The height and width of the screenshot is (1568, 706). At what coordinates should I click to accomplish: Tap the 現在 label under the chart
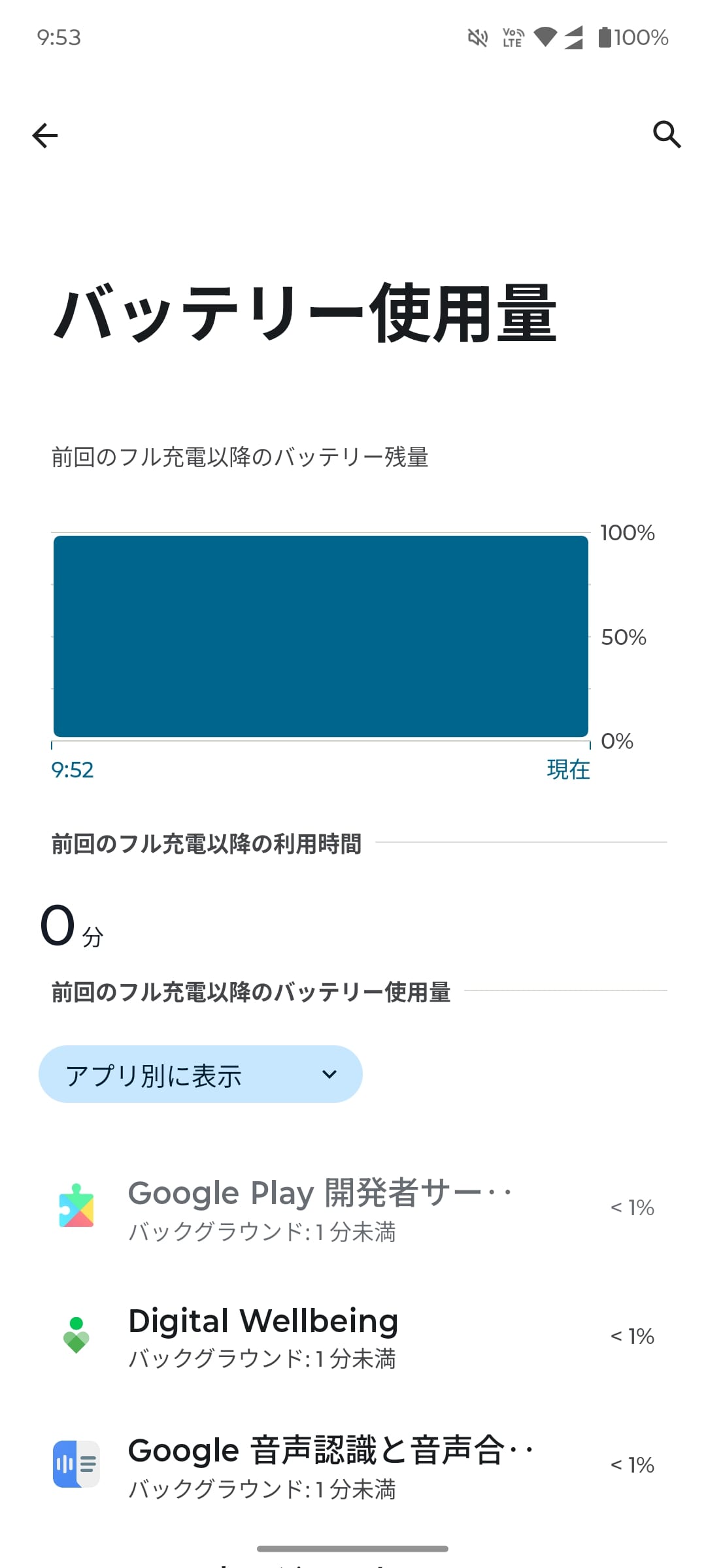tap(568, 770)
